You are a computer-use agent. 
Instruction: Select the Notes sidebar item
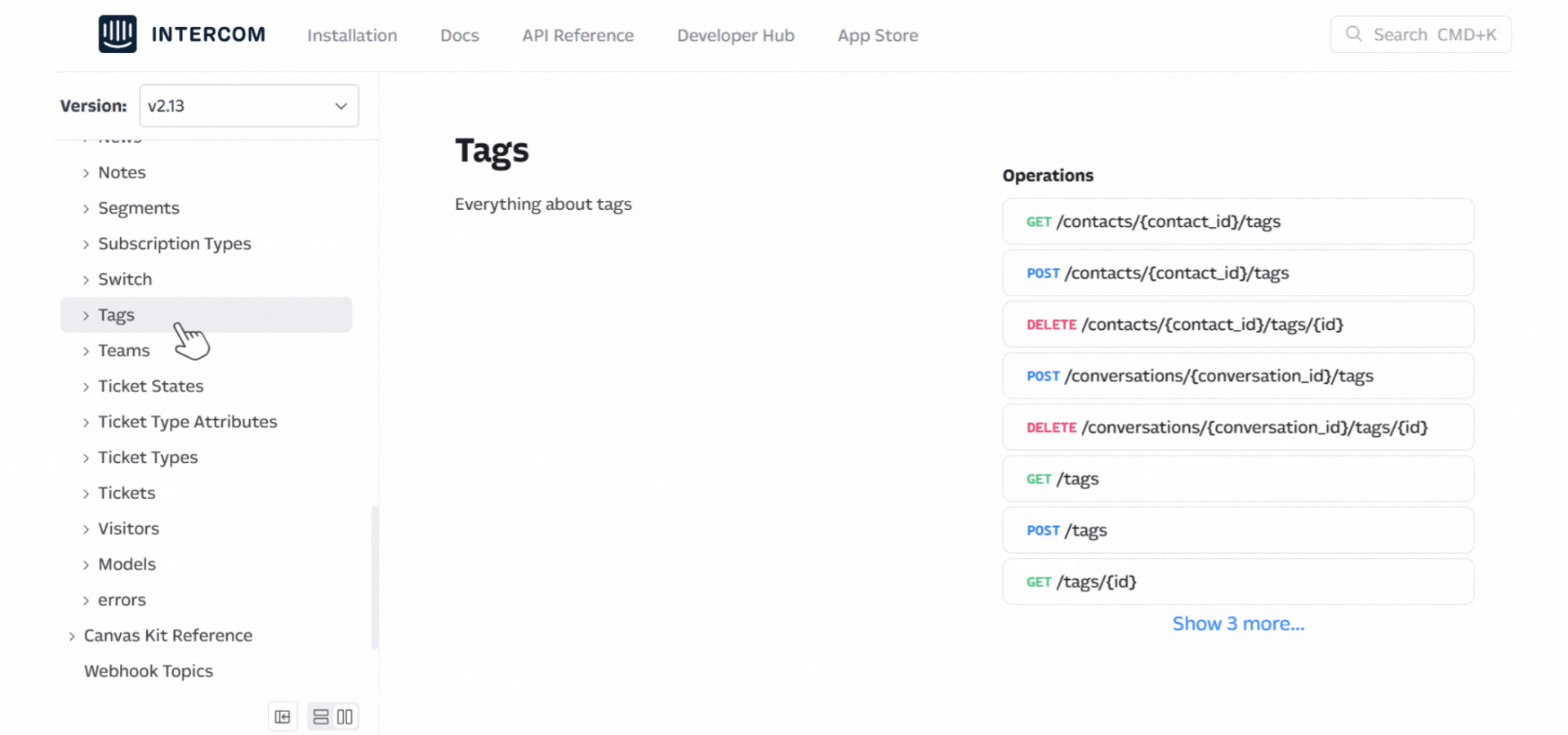[122, 172]
